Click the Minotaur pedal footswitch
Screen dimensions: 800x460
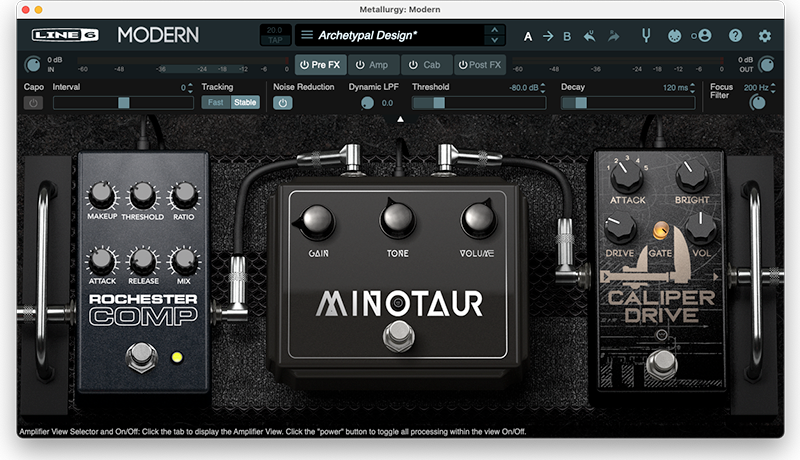398,337
